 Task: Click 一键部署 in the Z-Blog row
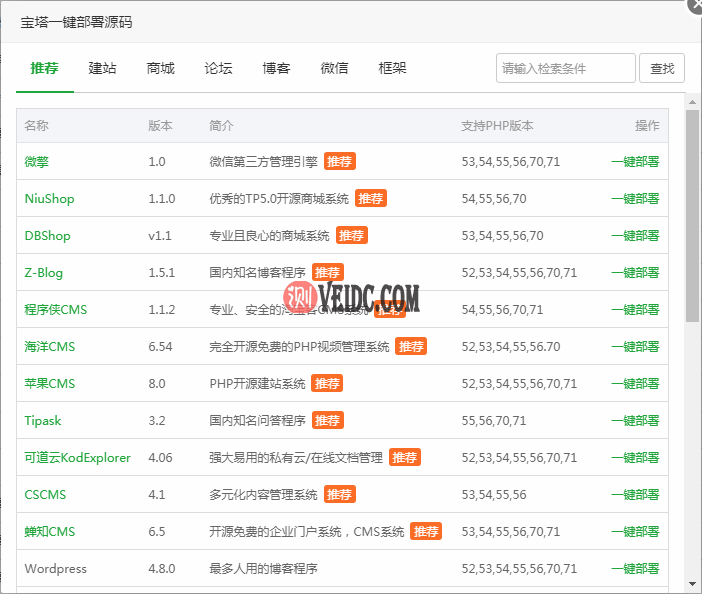(635, 272)
